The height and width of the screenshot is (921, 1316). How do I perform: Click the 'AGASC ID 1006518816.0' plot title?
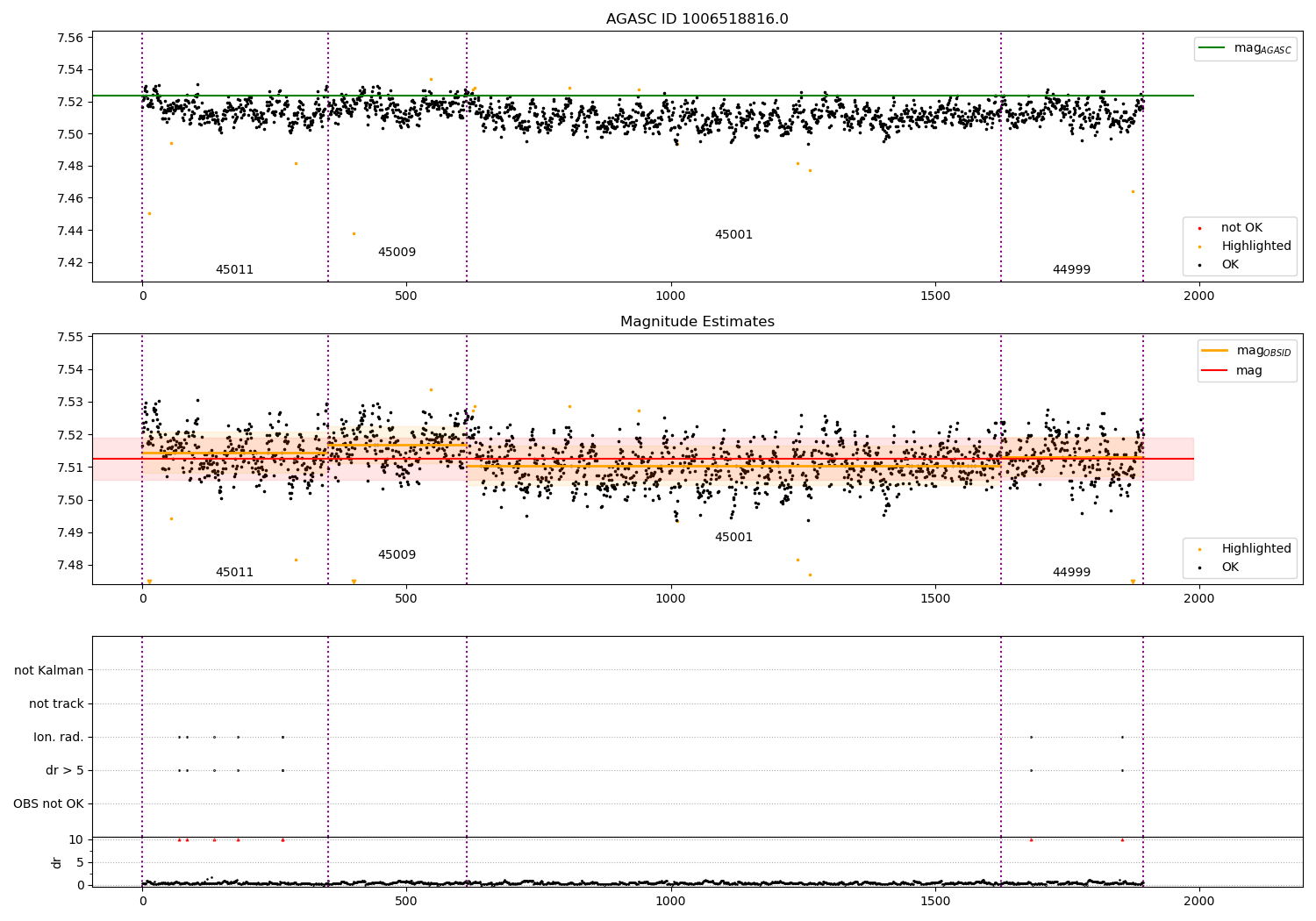click(x=697, y=19)
